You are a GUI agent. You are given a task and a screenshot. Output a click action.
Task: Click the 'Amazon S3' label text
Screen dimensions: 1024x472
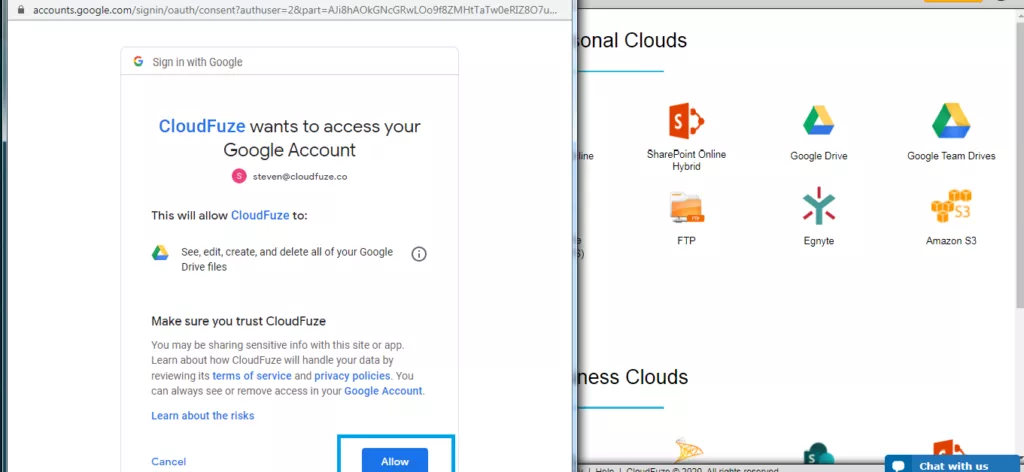[951, 241]
